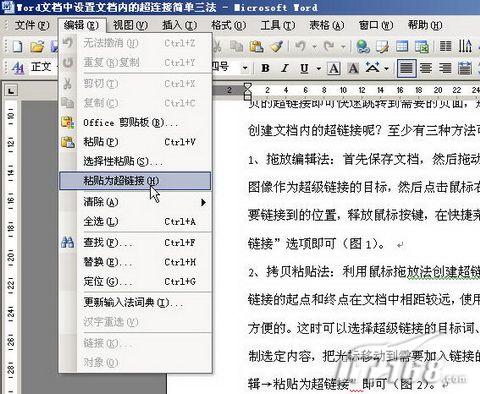
Task: Choose 粘贴为超链接(H) in Edit menu
Action: click(135, 181)
